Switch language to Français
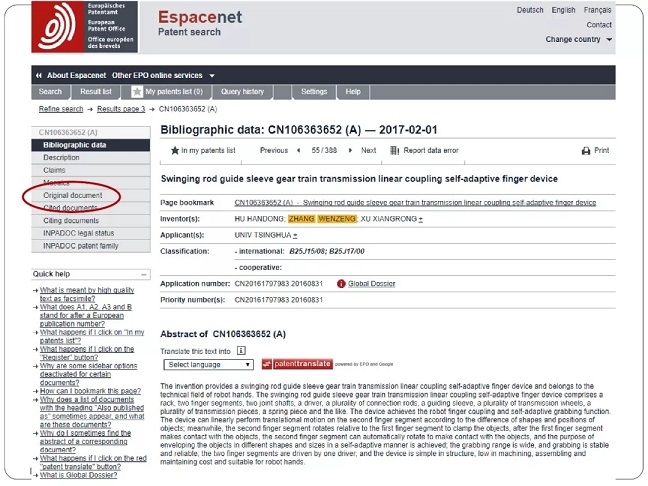 (597, 10)
